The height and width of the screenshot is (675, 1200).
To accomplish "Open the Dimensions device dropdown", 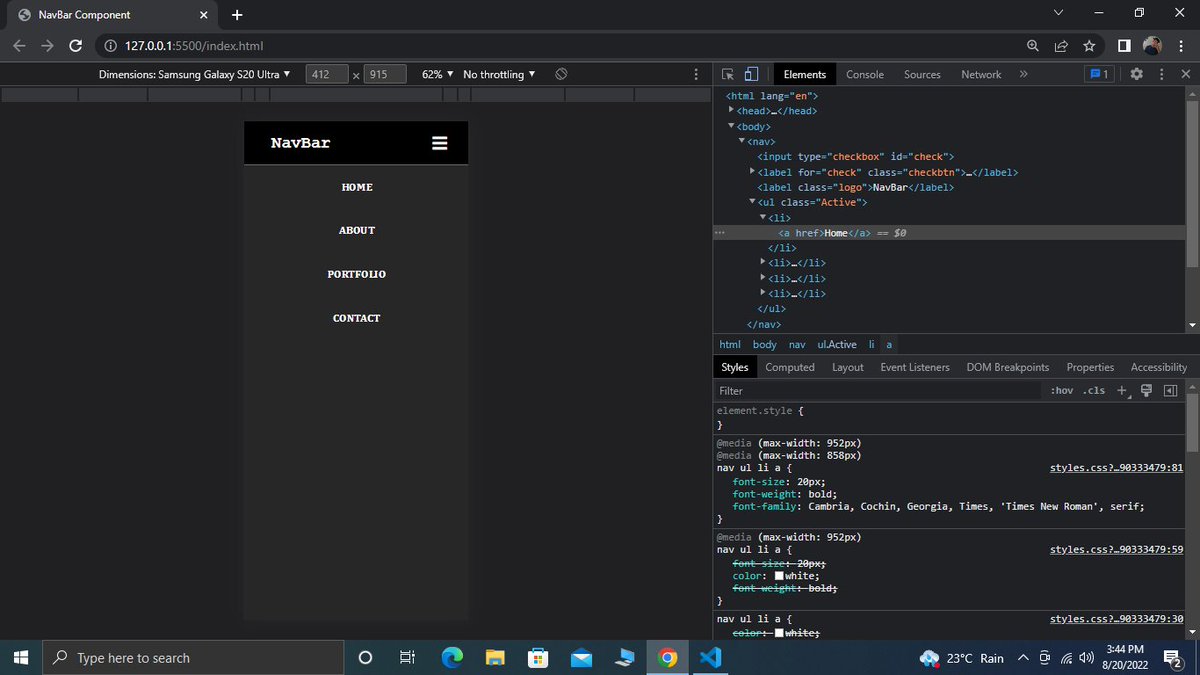I will (x=194, y=74).
